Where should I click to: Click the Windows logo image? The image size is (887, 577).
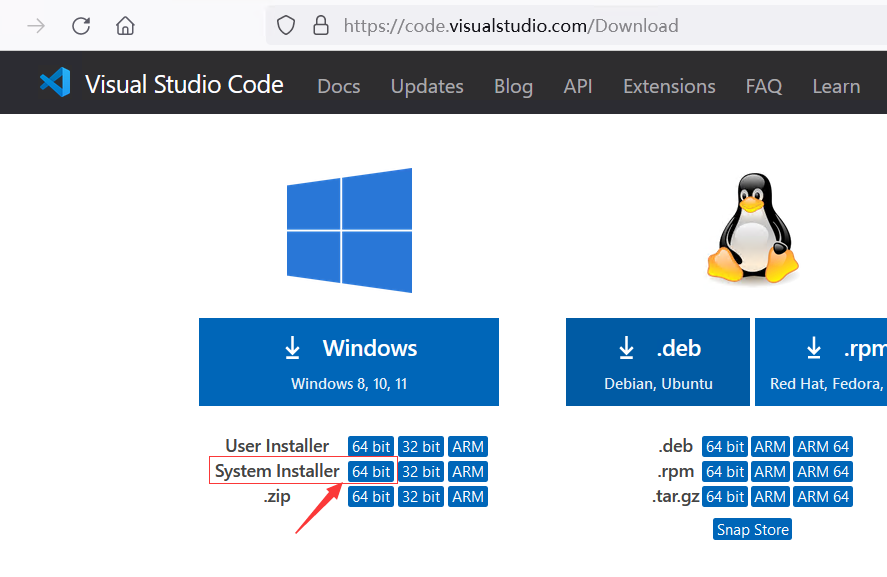coord(350,230)
